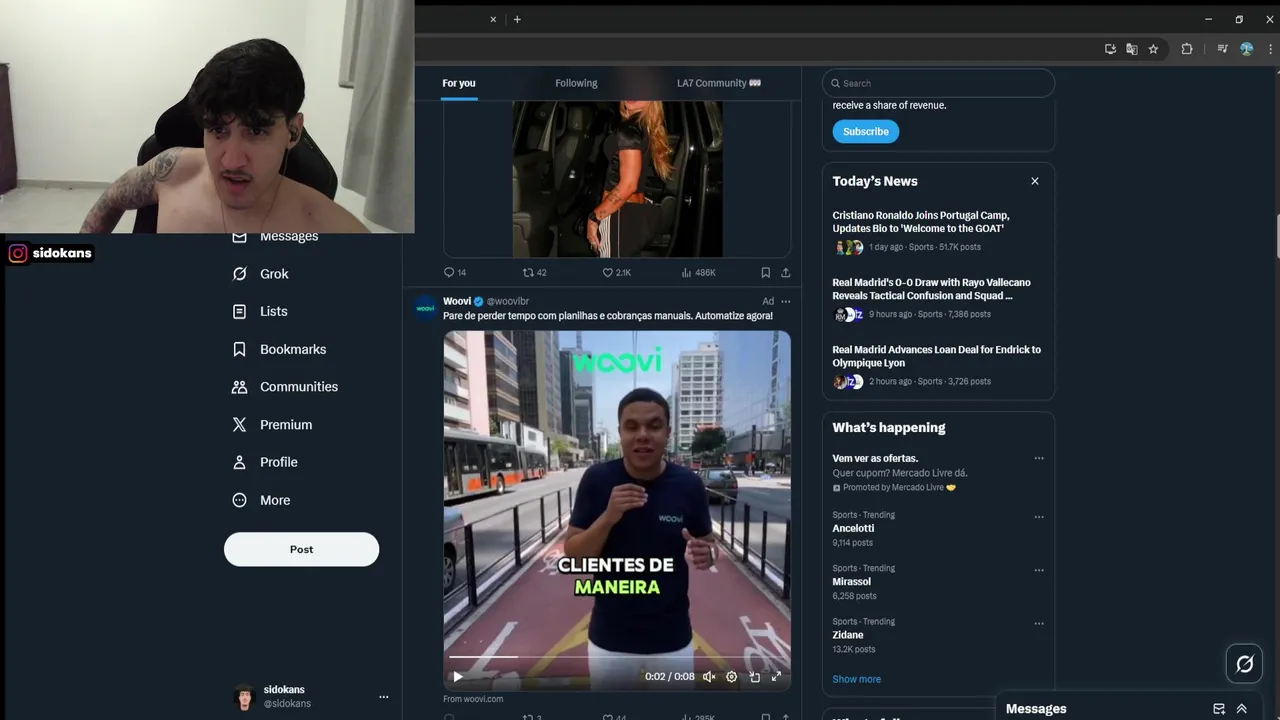The width and height of the screenshot is (1280, 720).
Task: Reply to the post with 14 replies
Action: coord(455,272)
